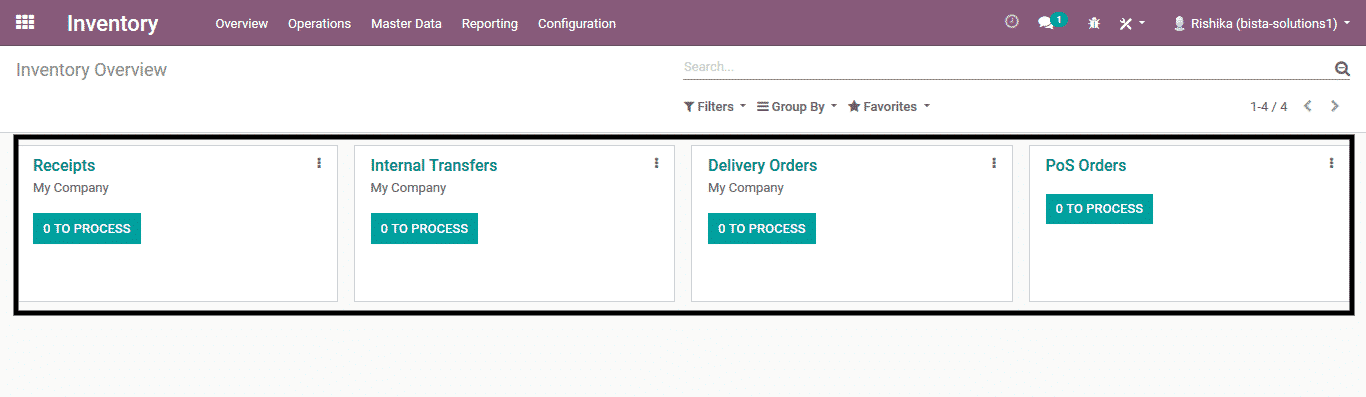The image size is (1366, 397).
Task: Go to the previous page arrow
Action: point(1308,106)
